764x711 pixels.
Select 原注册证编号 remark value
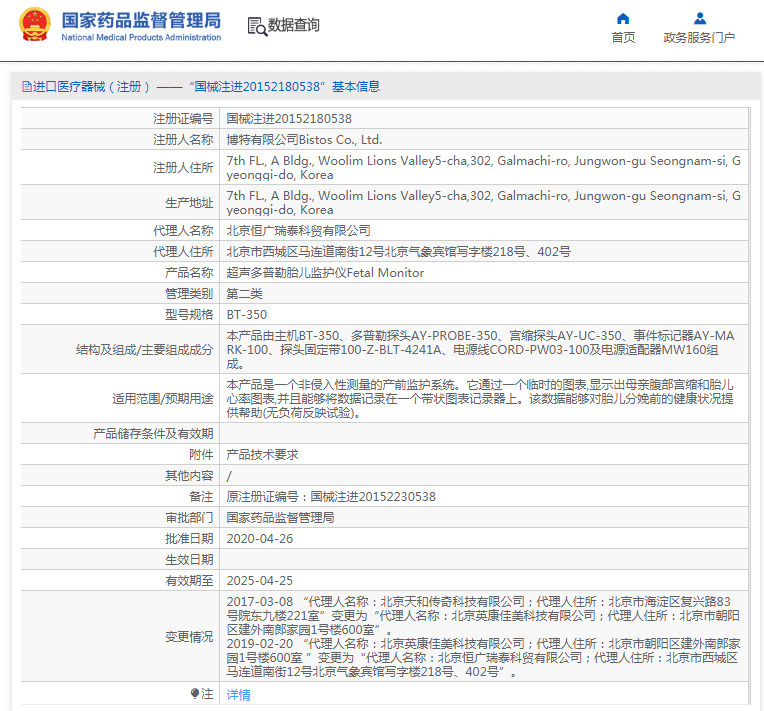coord(331,496)
